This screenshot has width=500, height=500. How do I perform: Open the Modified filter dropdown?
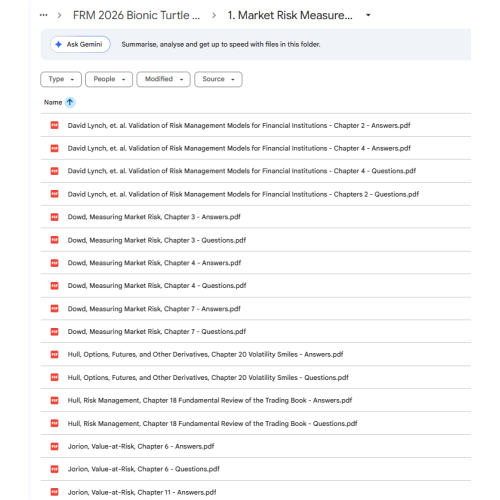click(x=163, y=79)
